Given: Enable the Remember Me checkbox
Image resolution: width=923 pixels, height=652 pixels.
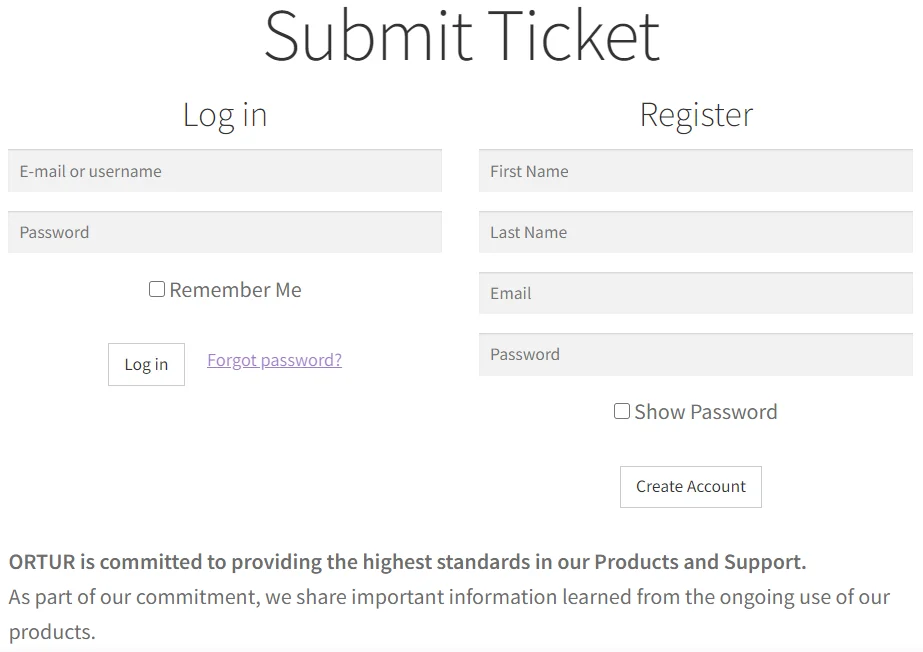Looking at the screenshot, I should tap(157, 289).
